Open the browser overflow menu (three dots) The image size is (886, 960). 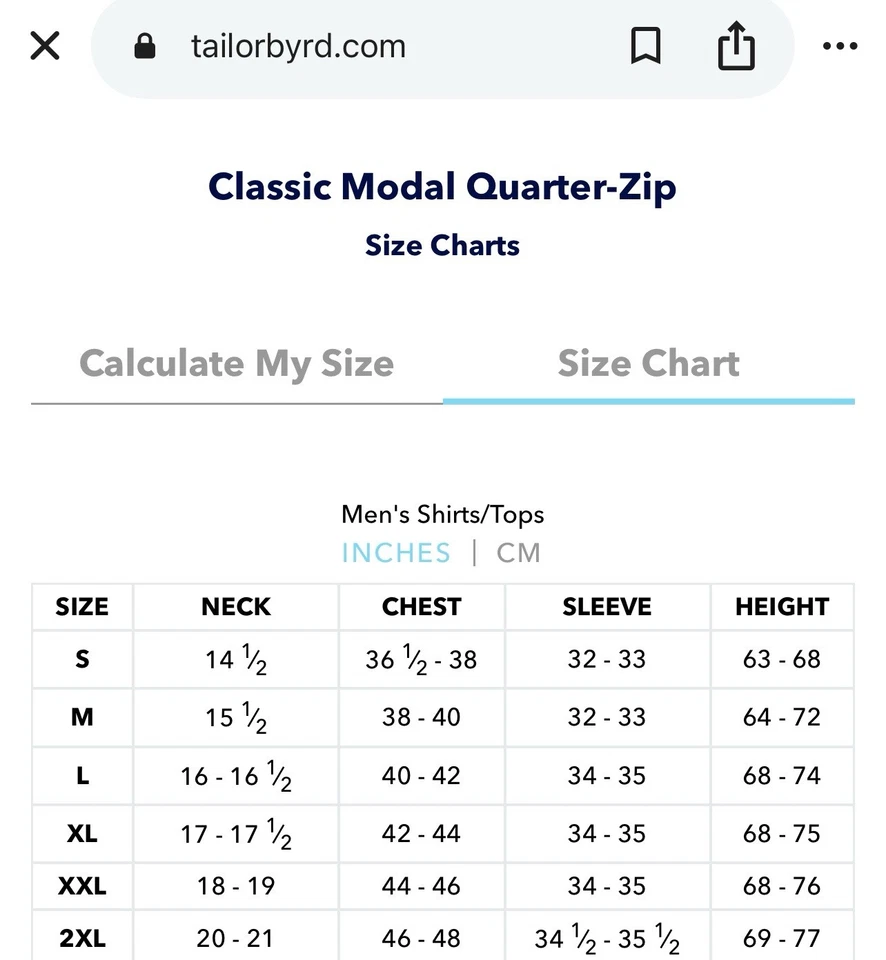point(840,46)
